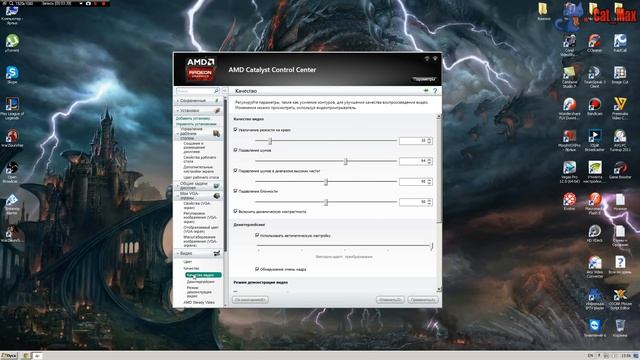Click the Установки section icon
The image size is (640, 360).
pos(217,111)
